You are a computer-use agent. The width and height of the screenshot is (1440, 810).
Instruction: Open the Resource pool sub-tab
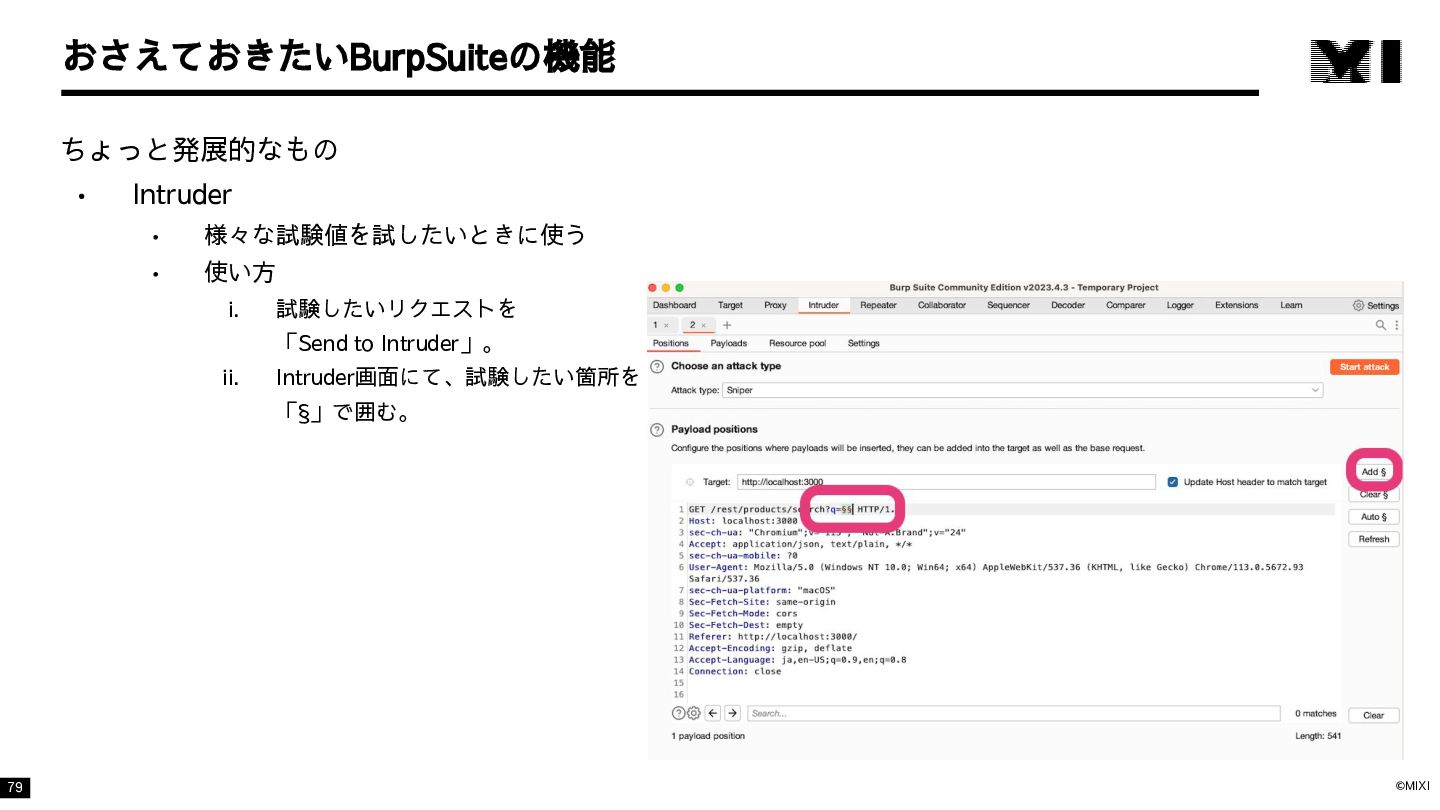tap(797, 343)
